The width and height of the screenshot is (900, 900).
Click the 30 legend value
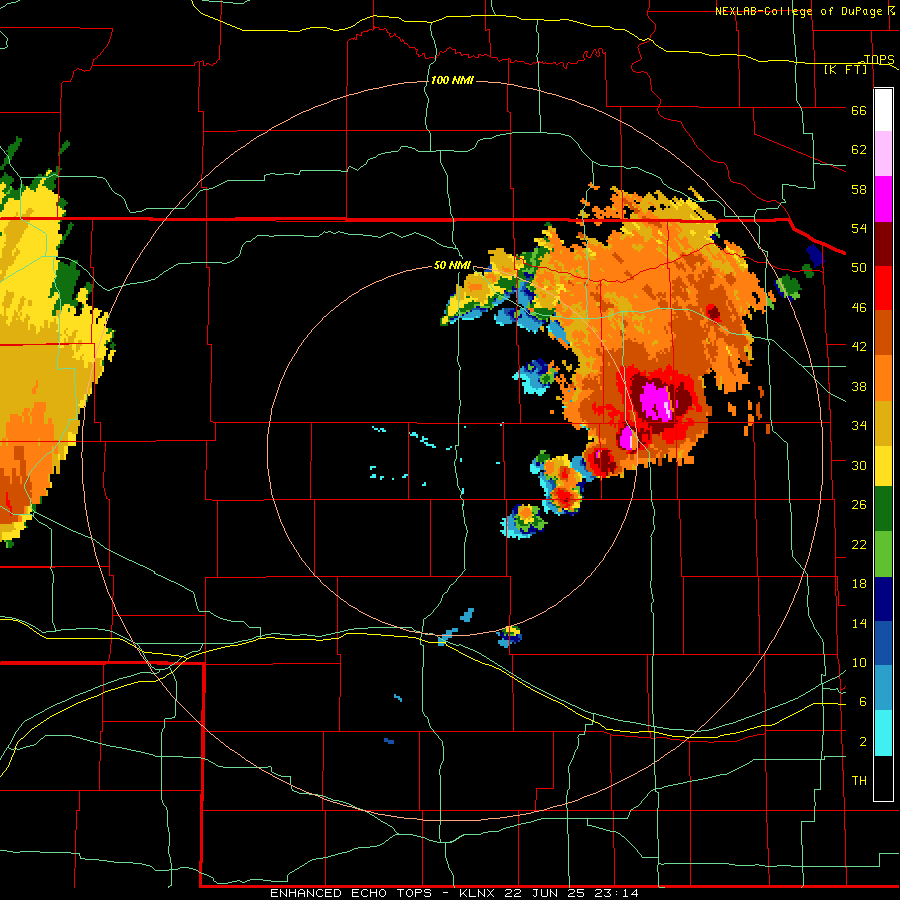pyautogui.click(x=859, y=465)
